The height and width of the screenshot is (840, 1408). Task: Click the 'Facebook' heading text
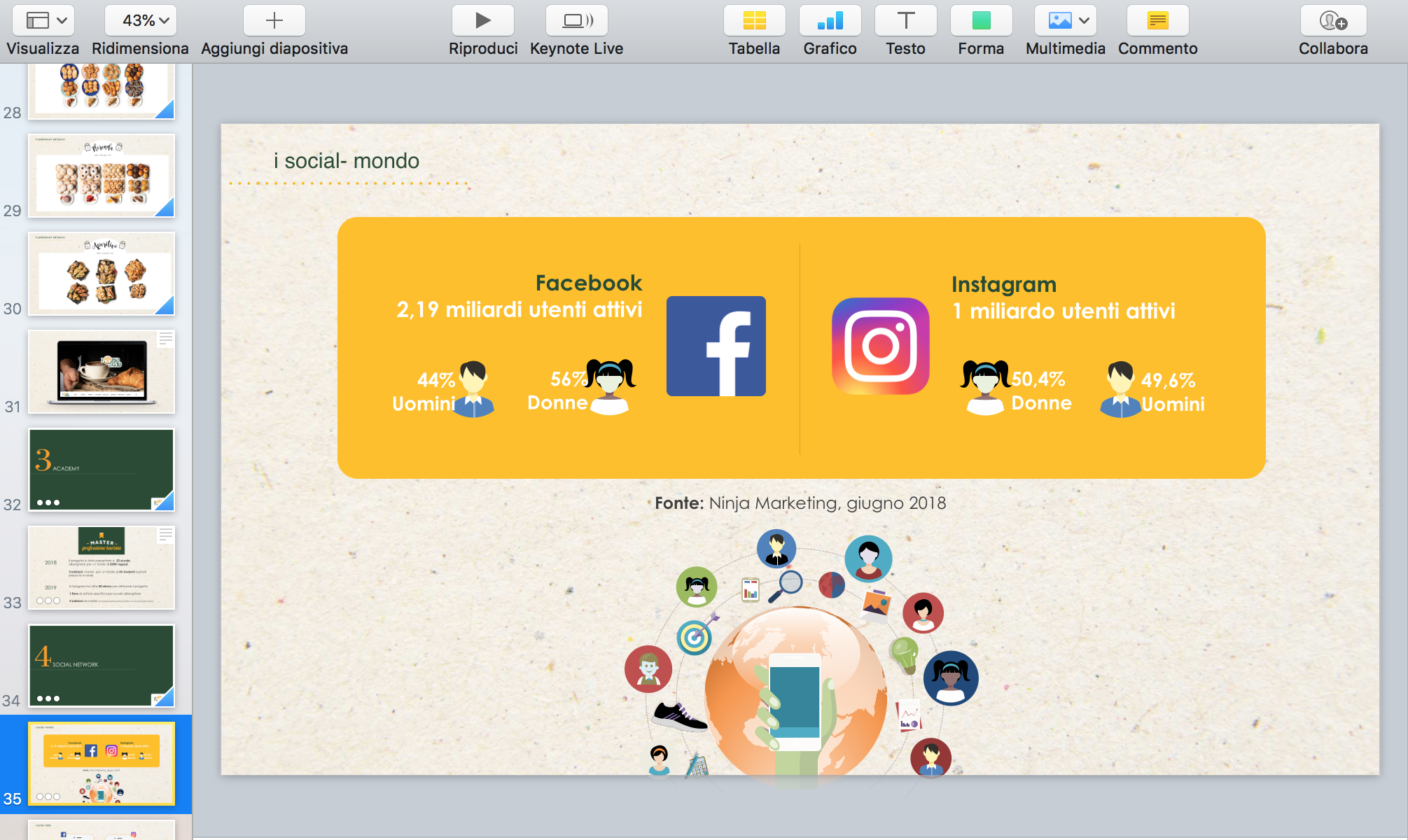[x=589, y=283]
